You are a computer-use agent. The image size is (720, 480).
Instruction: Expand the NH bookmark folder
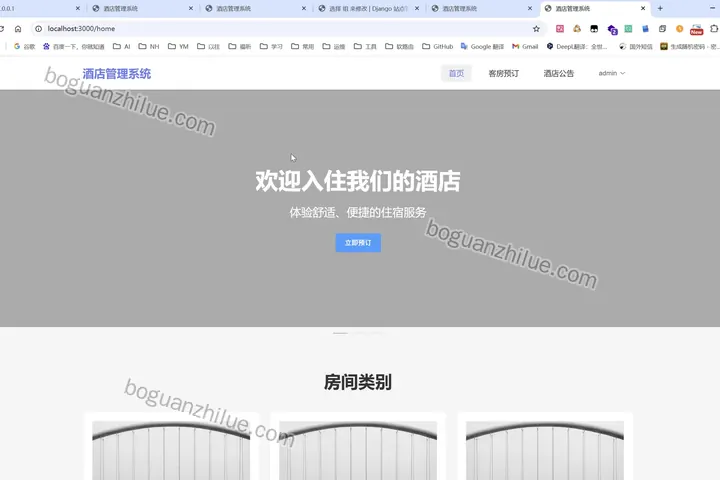tap(149, 46)
